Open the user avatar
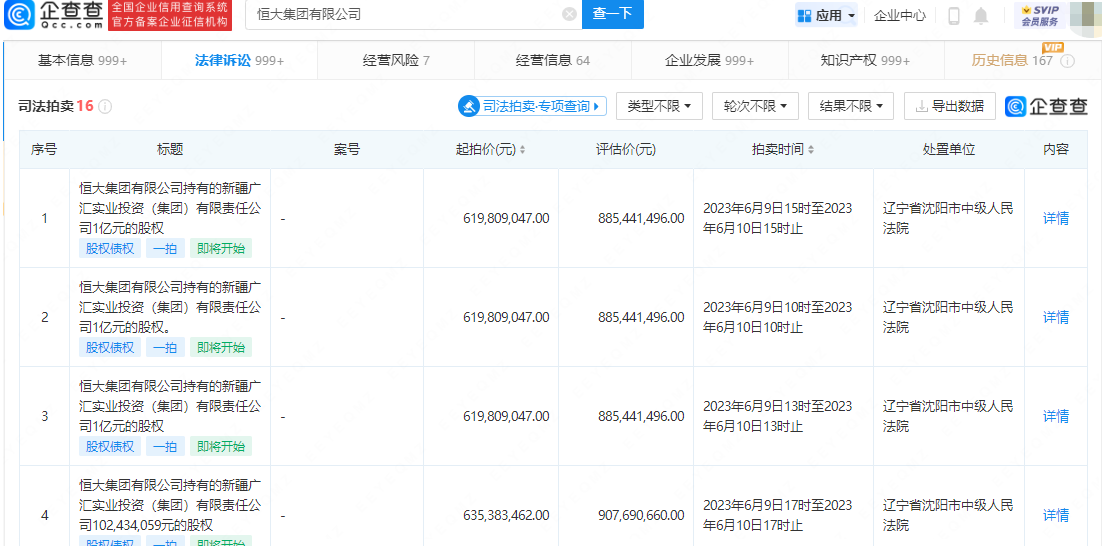 click(x=1087, y=16)
